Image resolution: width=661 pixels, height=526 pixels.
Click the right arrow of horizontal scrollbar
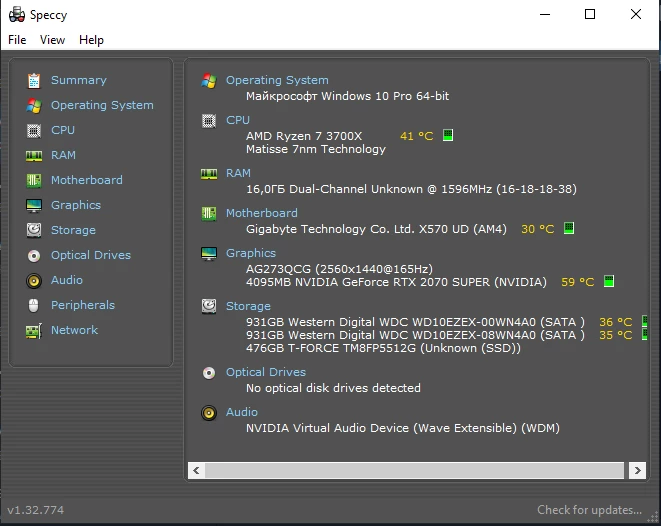coord(637,470)
